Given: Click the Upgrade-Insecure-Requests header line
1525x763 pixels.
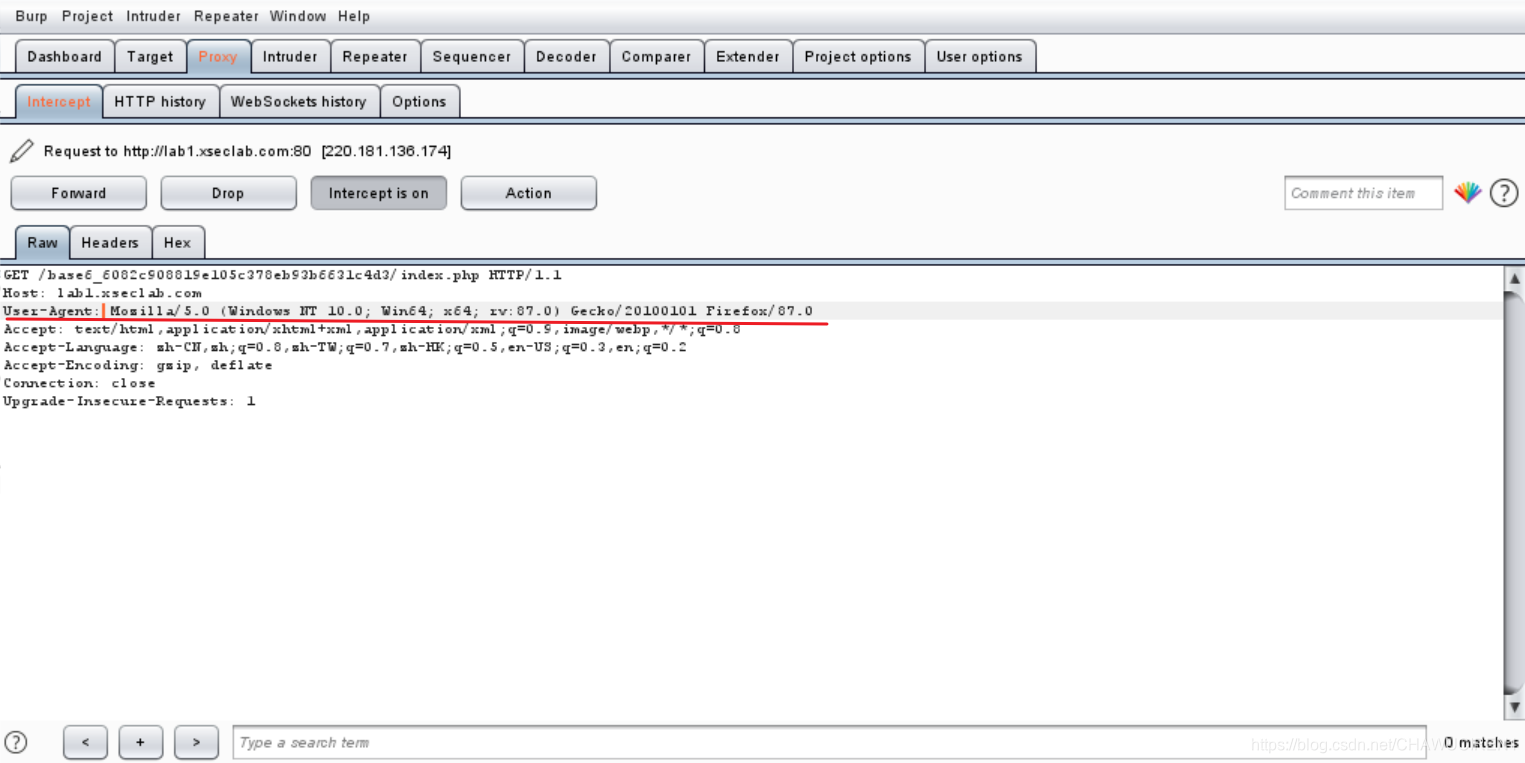Looking at the screenshot, I should [129, 401].
